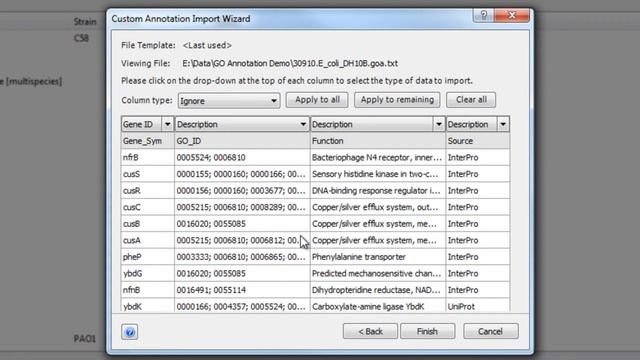
Task: Select the GO_ID header cell
Action: [242, 141]
